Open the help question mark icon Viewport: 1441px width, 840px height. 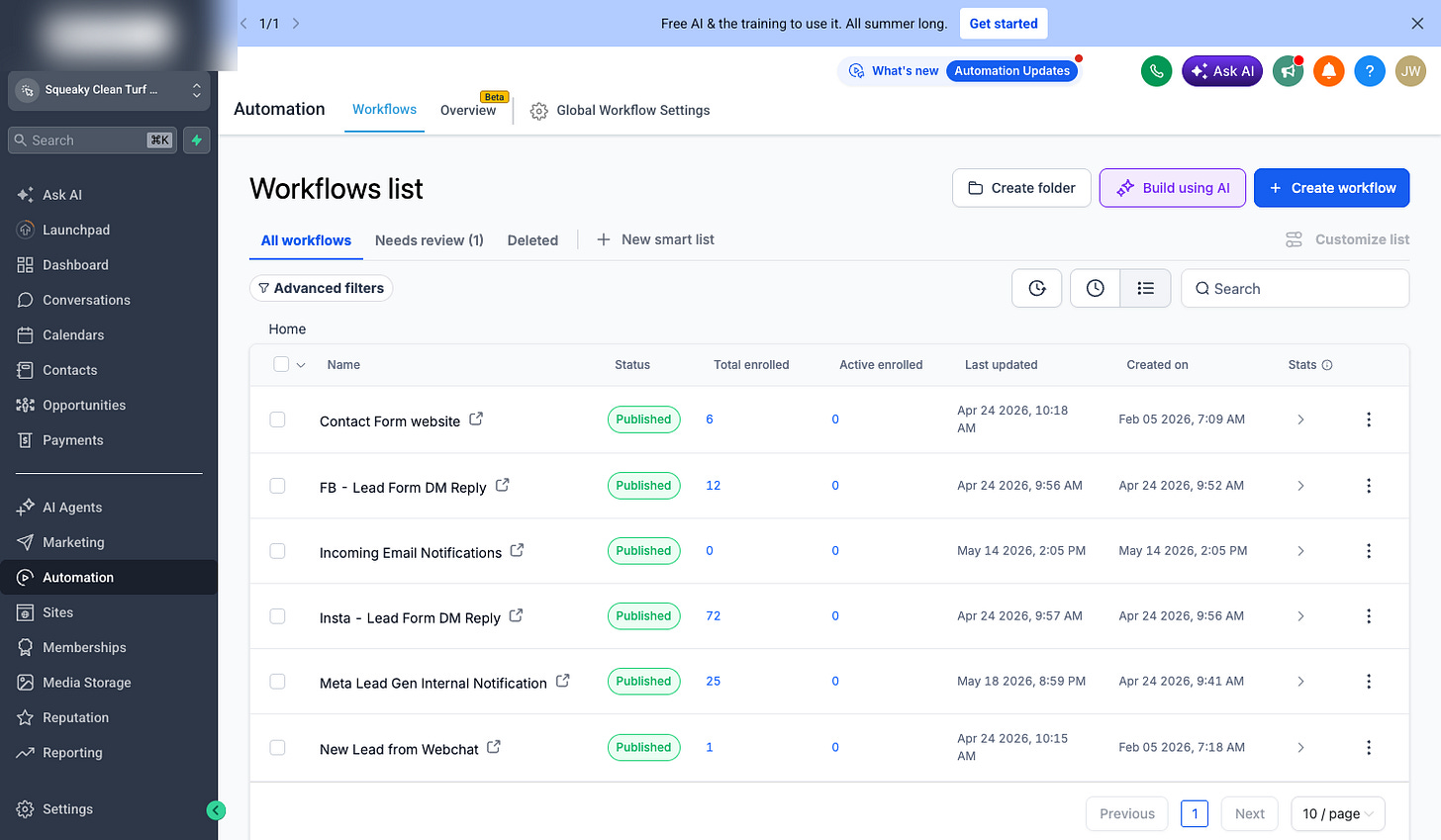coord(1370,71)
